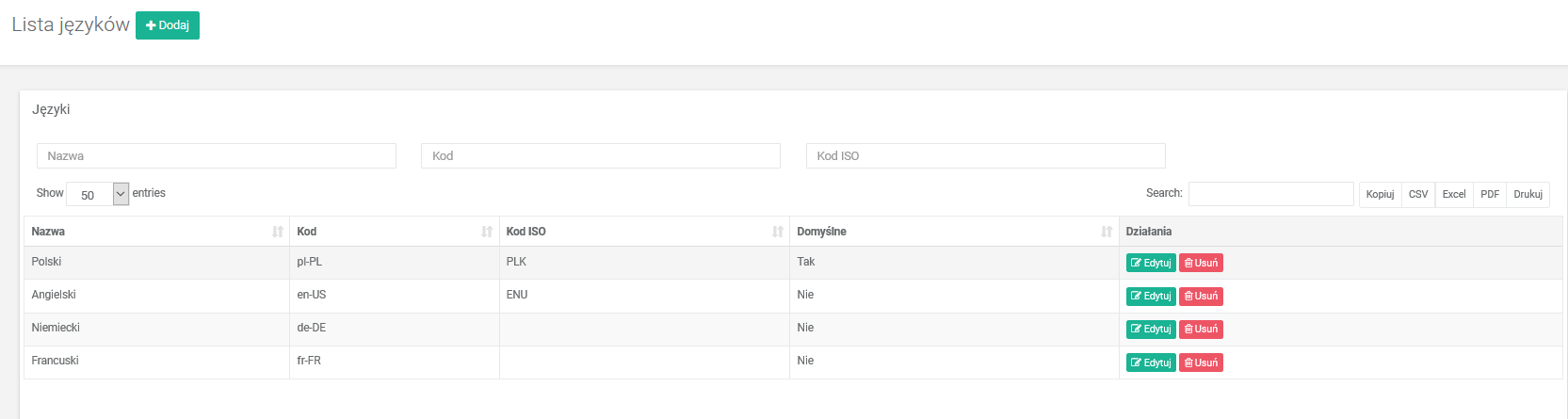The height and width of the screenshot is (419, 1568).
Task: Click the Nazwa filter text field
Action: point(216,156)
